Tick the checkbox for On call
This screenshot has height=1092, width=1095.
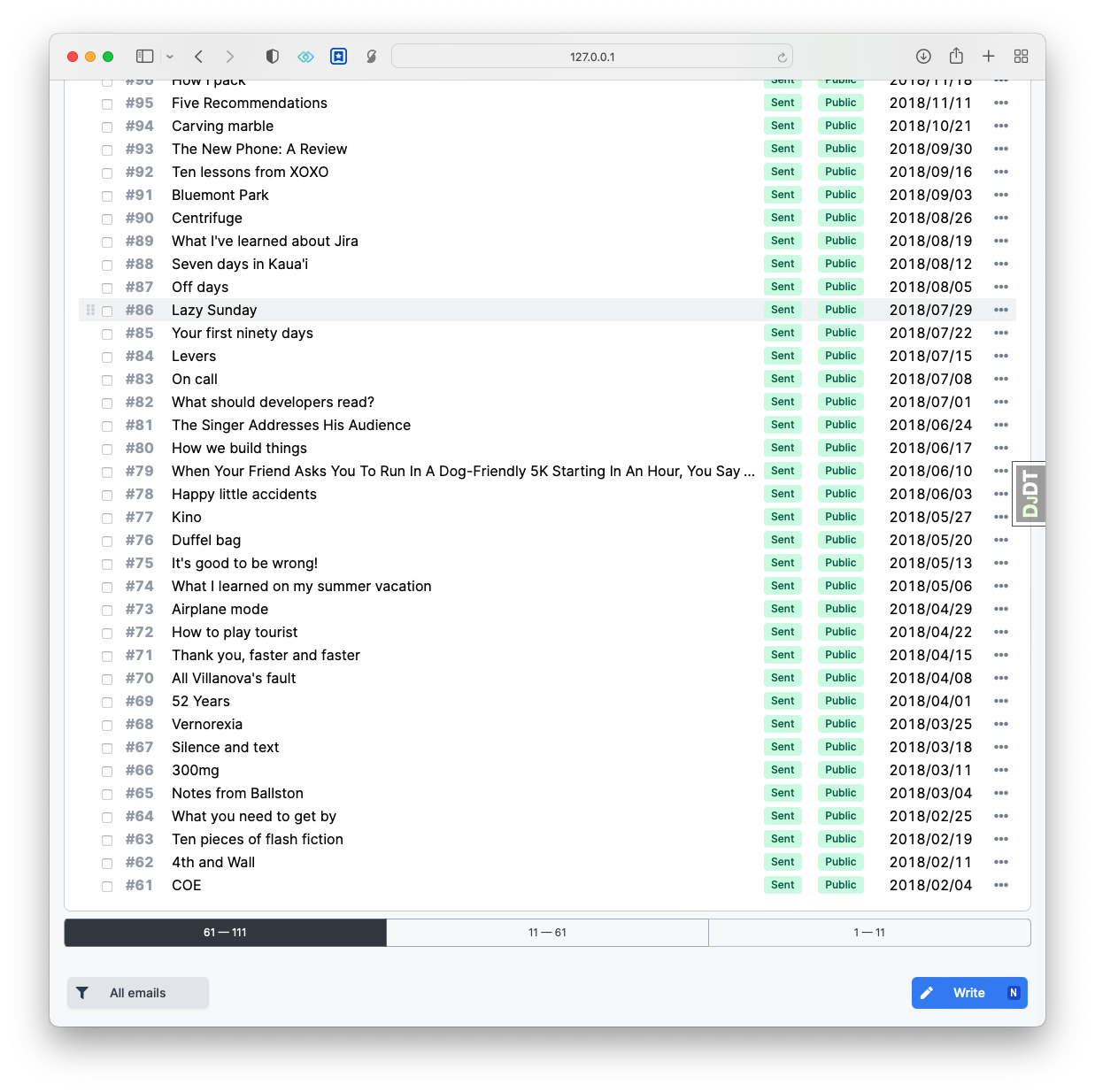(107, 380)
